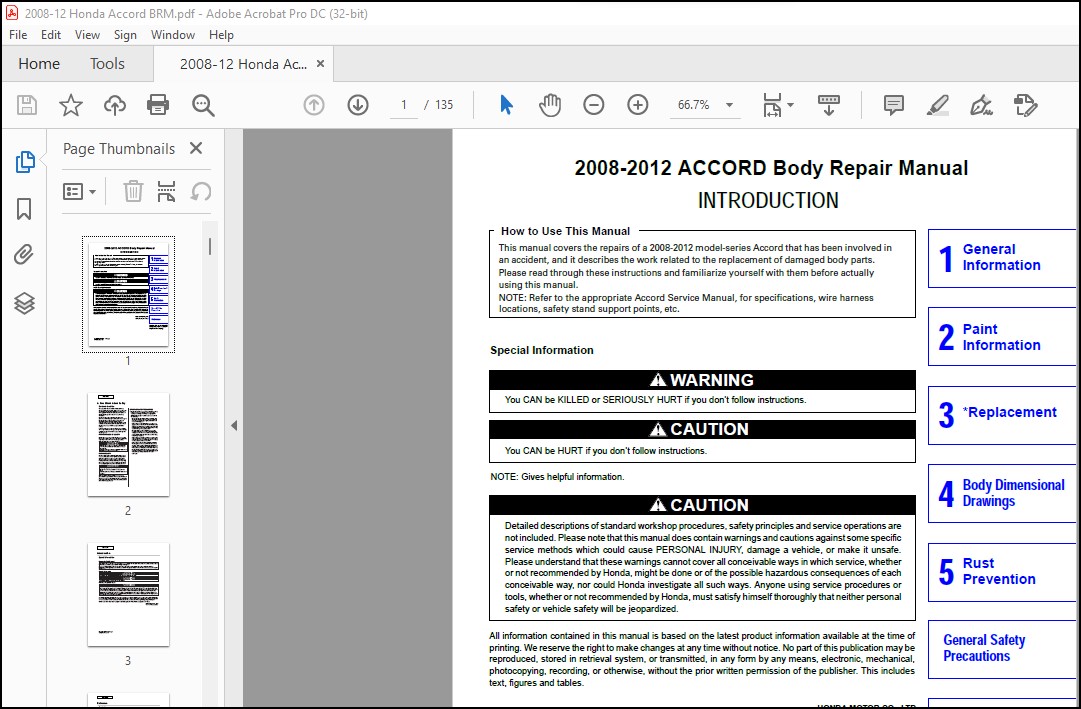Delete selected page with trash icon
The width and height of the screenshot is (1081, 709).
pyautogui.click(x=133, y=191)
